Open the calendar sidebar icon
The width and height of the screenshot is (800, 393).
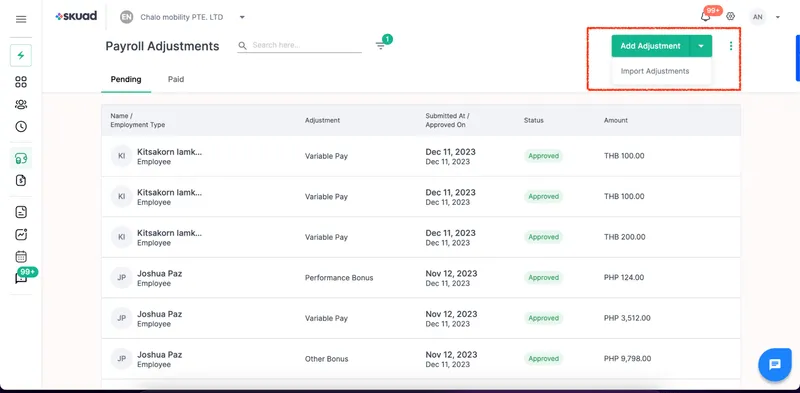click(x=21, y=256)
